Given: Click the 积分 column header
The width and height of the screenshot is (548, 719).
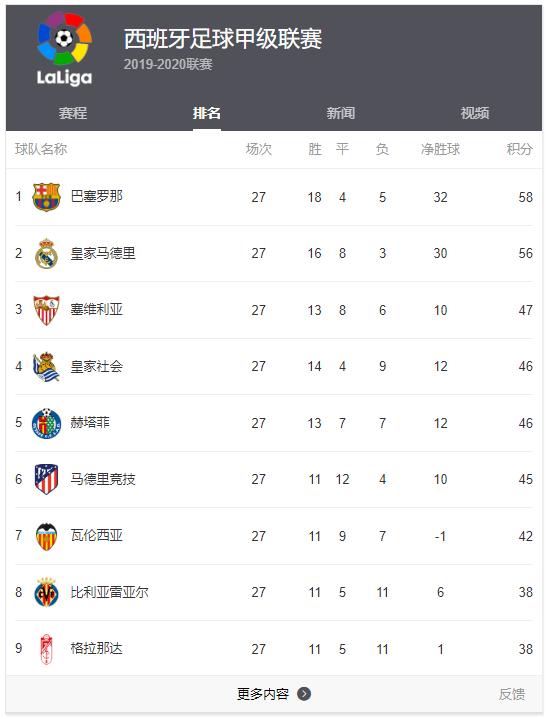Looking at the screenshot, I should coord(520,149).
